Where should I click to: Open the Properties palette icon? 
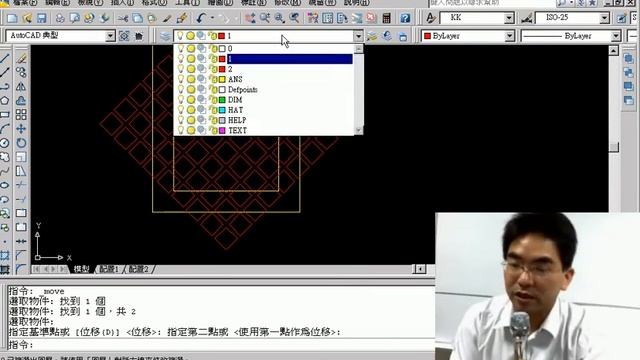(x=313, y=18)
